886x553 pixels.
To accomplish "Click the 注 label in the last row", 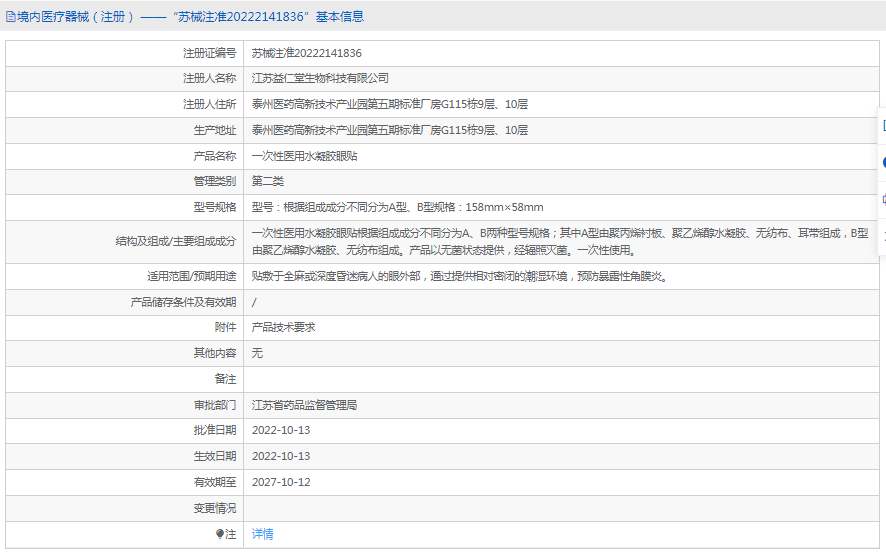I will tap(231, 534).
